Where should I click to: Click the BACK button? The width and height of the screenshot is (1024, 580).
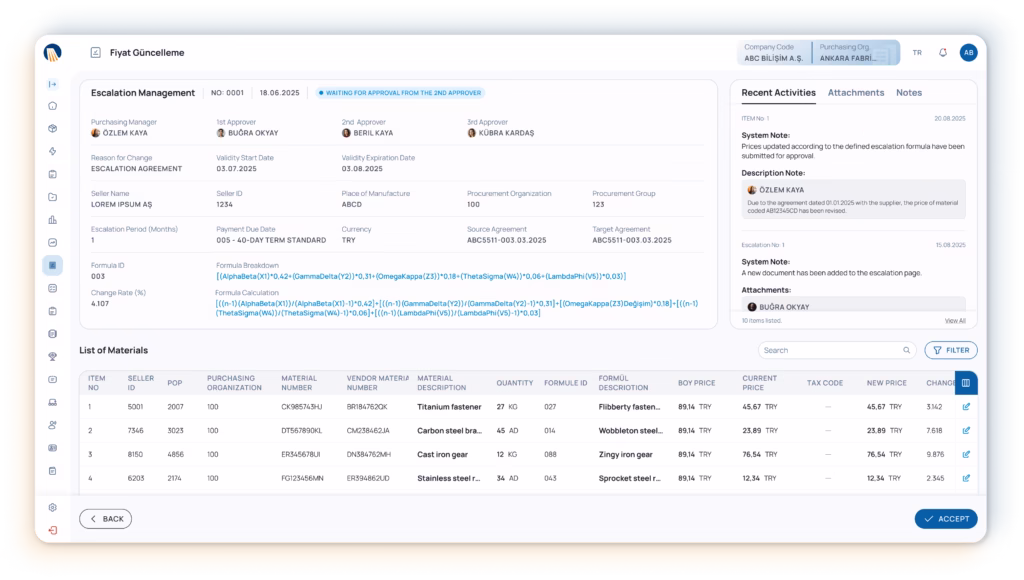106,519
